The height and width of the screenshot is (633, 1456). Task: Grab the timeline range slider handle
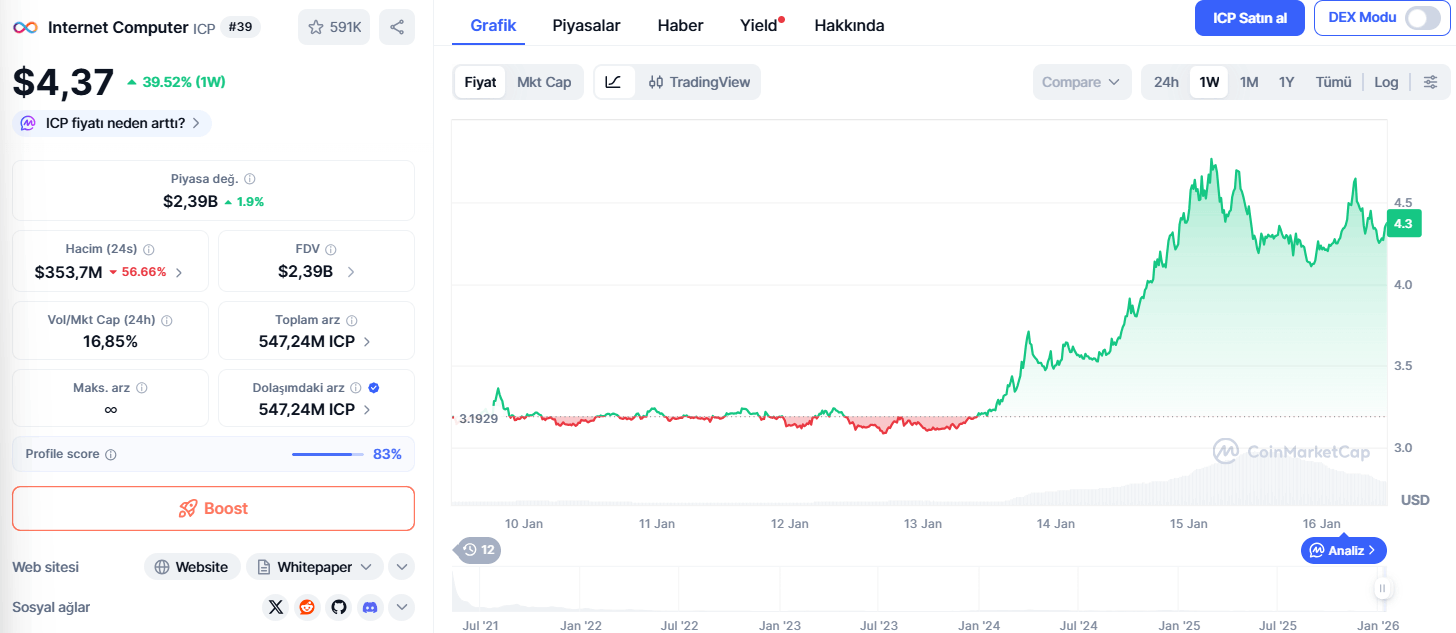tap(1383, 588)
